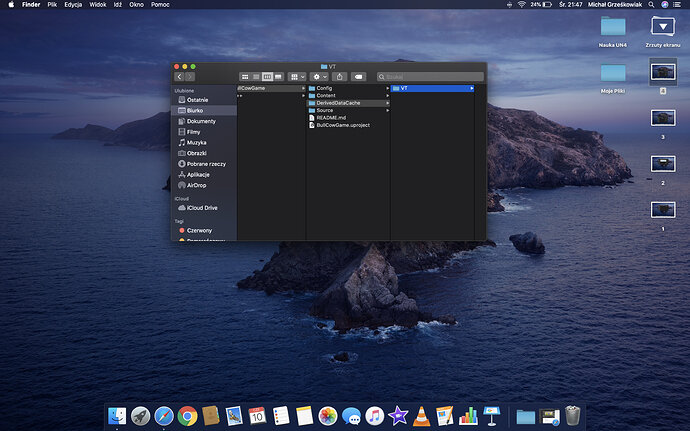
Task: Go back with the Finder back arrow
Action: point(180,76)
